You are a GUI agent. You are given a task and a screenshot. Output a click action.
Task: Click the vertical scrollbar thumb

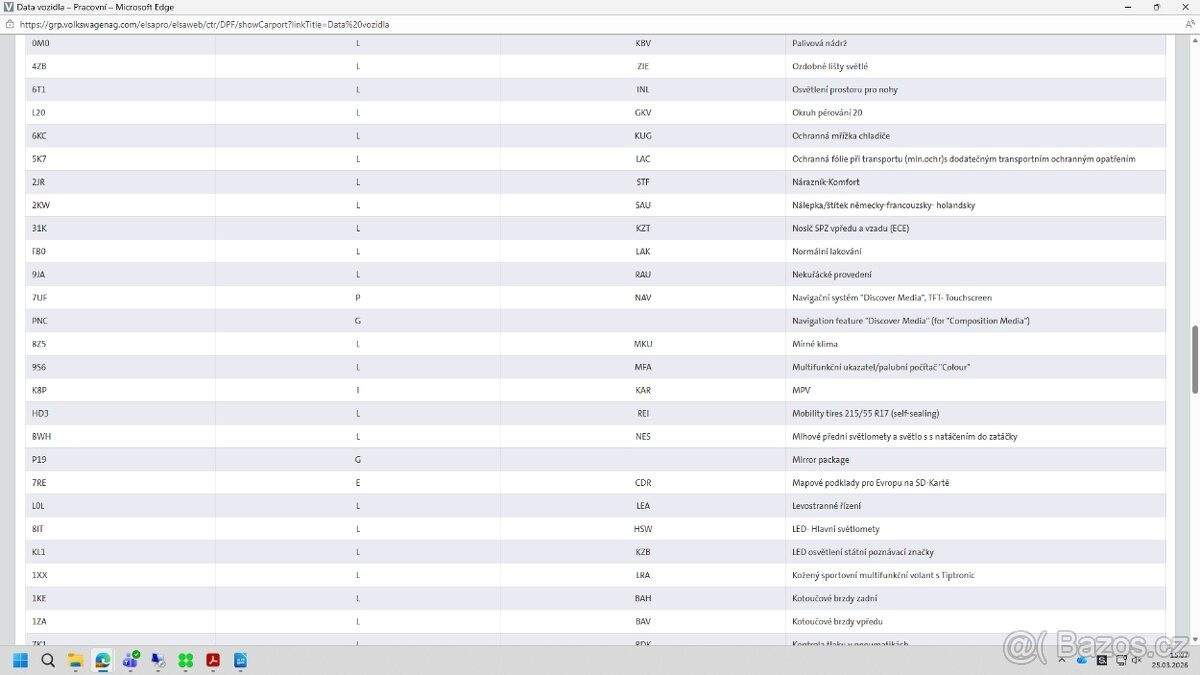[x=1192, y=358]
